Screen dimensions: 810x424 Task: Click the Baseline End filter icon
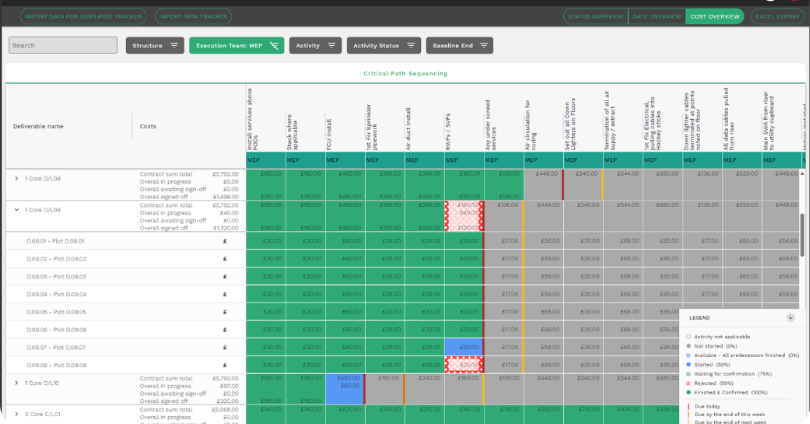point(484,46)
